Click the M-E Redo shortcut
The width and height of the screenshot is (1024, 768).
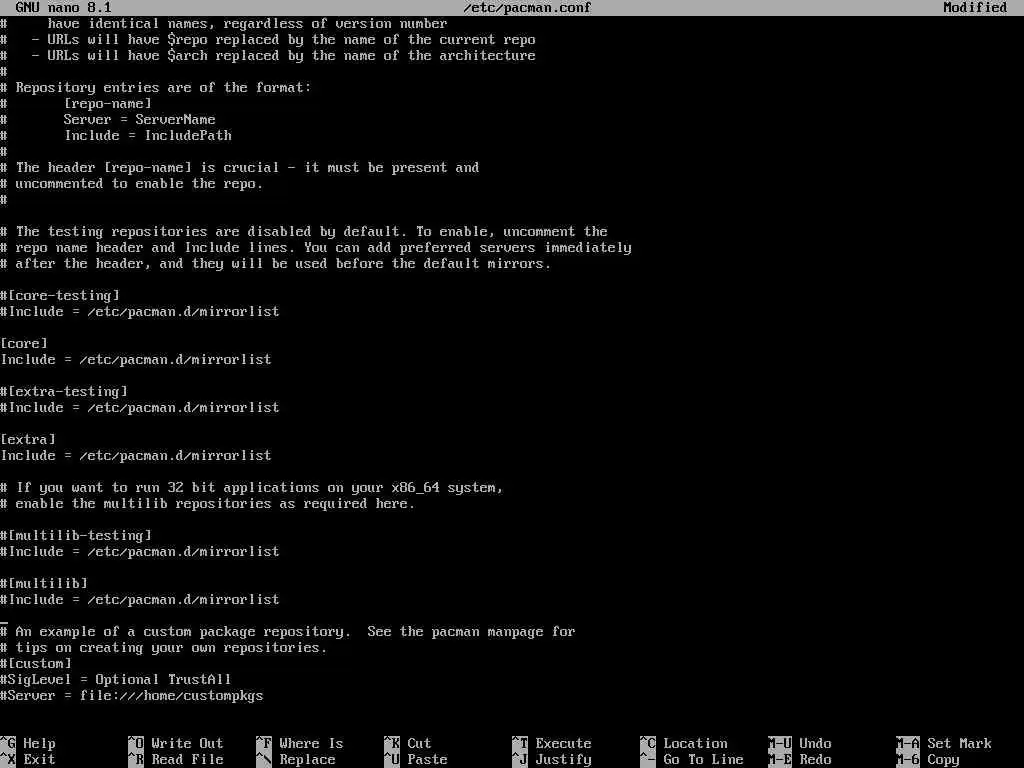800,760
